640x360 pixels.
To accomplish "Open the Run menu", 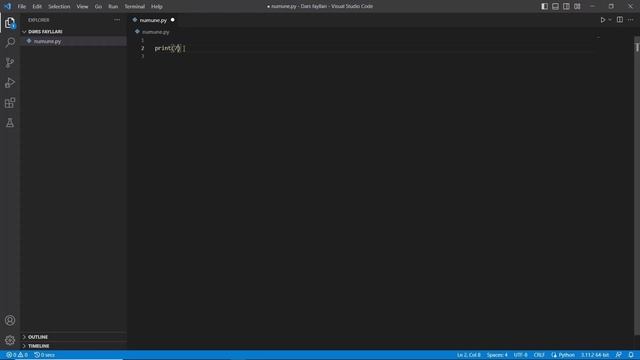I will coord(113,6).
